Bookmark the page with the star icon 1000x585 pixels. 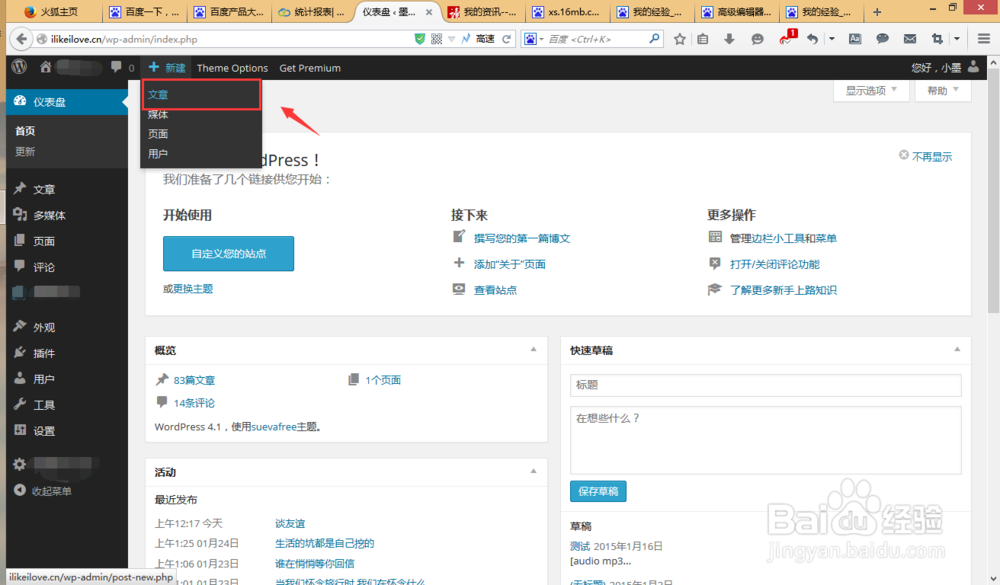coord(679,38)
